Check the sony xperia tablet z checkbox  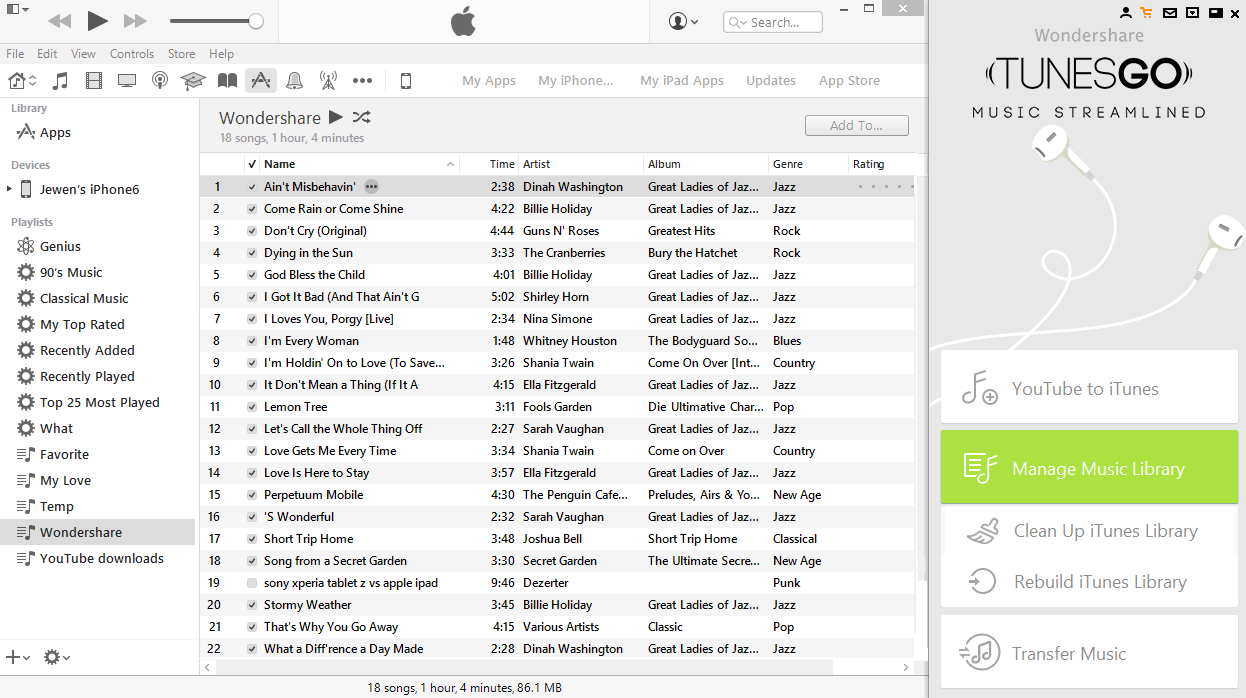tap(252, 583)
